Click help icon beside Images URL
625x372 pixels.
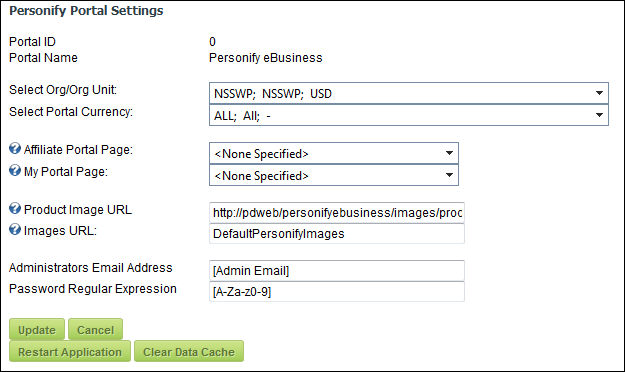click(15, 229)
